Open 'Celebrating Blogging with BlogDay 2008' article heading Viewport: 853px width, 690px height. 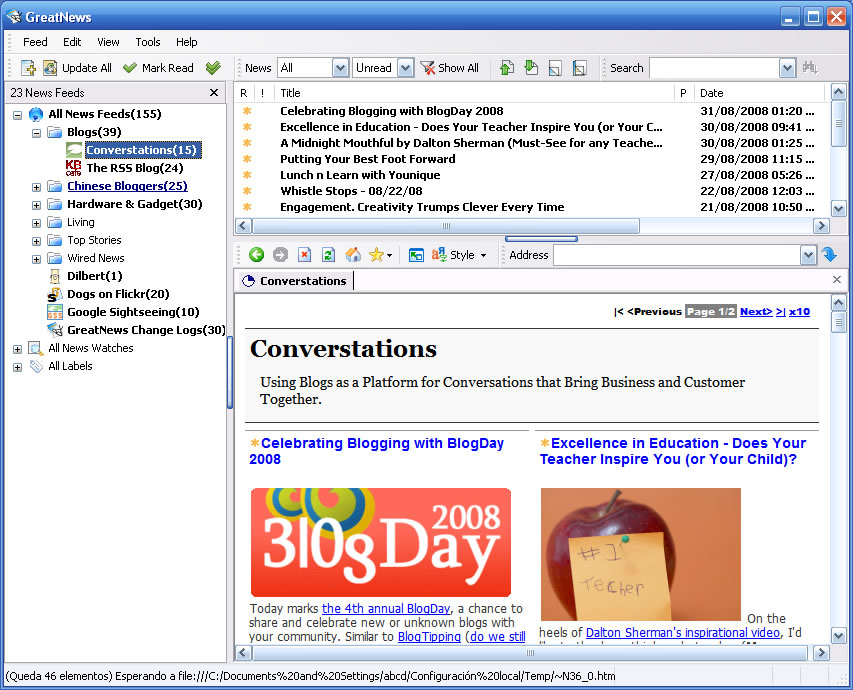pyautogui.click(x=376, y=451)
